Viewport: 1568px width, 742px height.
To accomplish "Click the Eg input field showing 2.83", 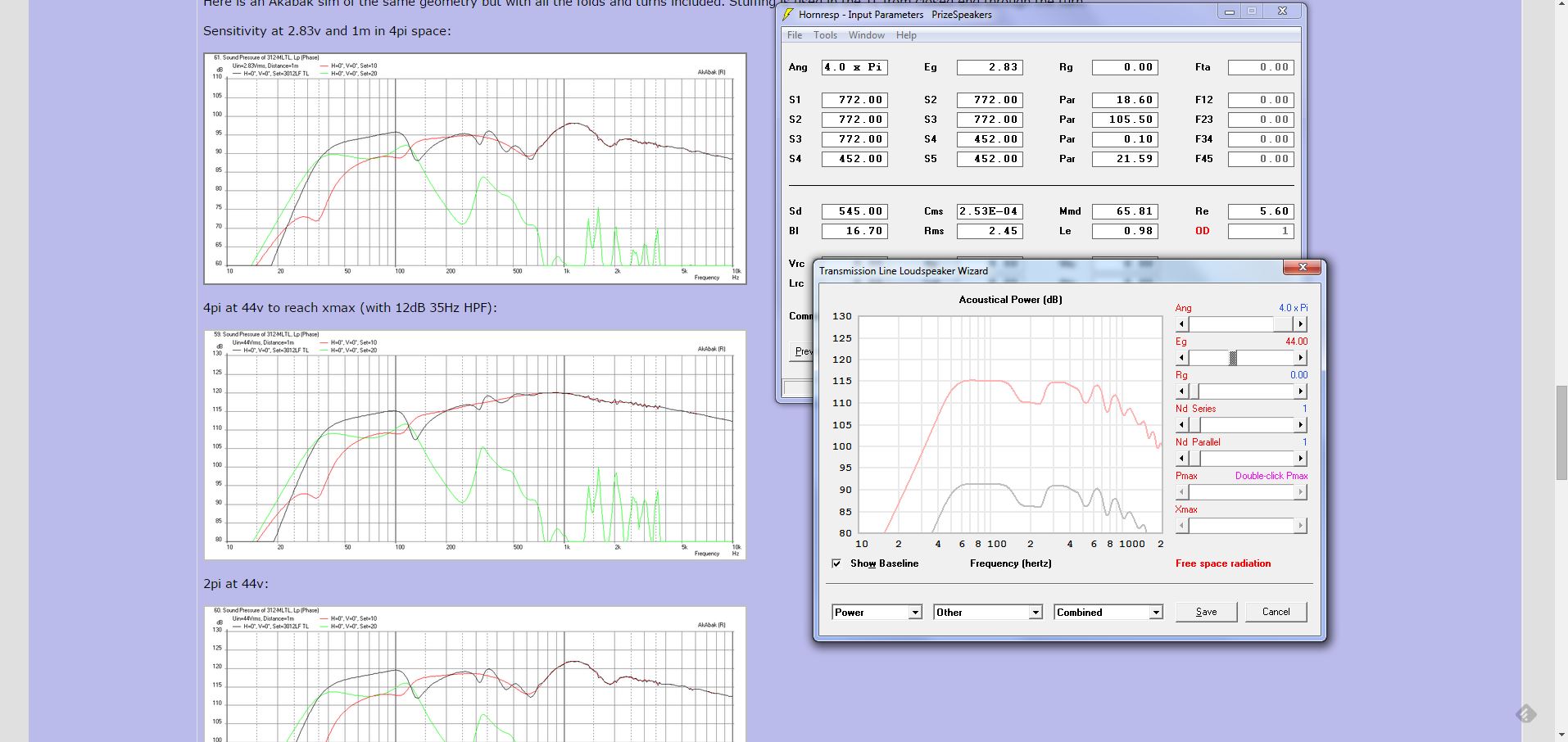I will click(x=990, y=67).
